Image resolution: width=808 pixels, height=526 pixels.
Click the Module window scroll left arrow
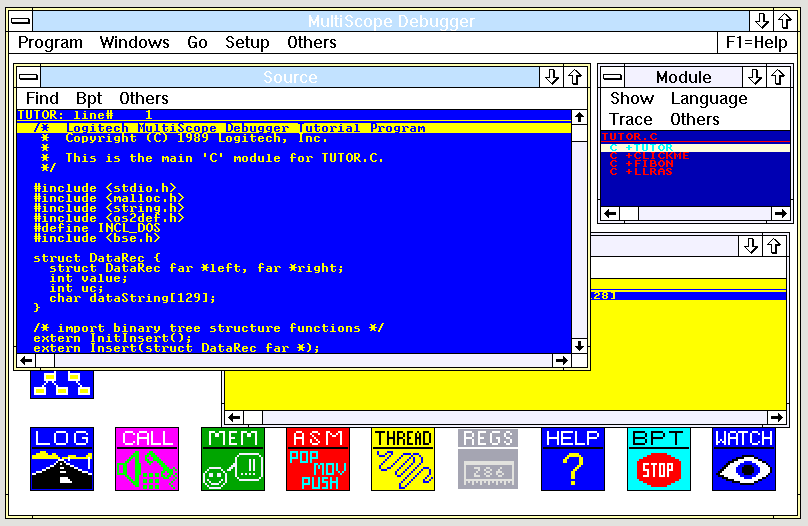pos(611,213)
